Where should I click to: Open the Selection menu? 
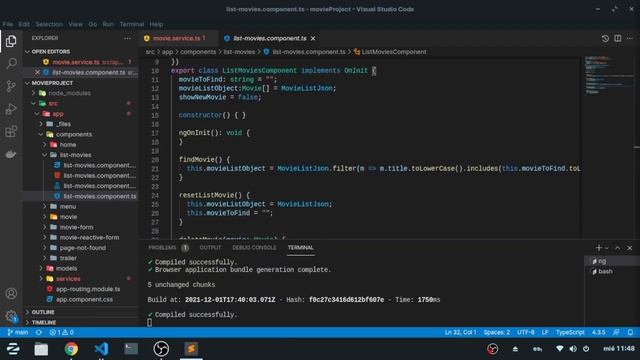point(49,24)
